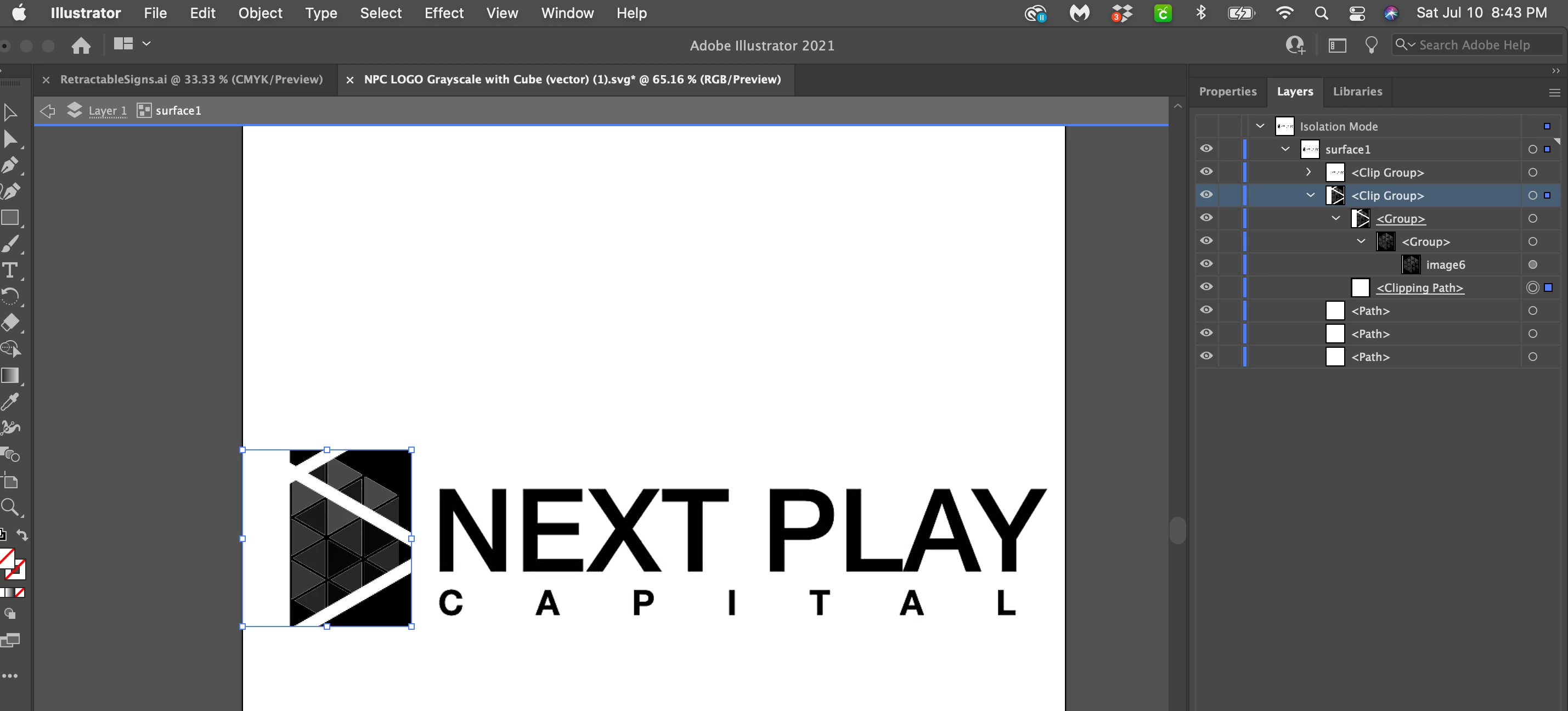The image size is (1568, 711).
Task: Open the Effect menu
Action: 443,13
